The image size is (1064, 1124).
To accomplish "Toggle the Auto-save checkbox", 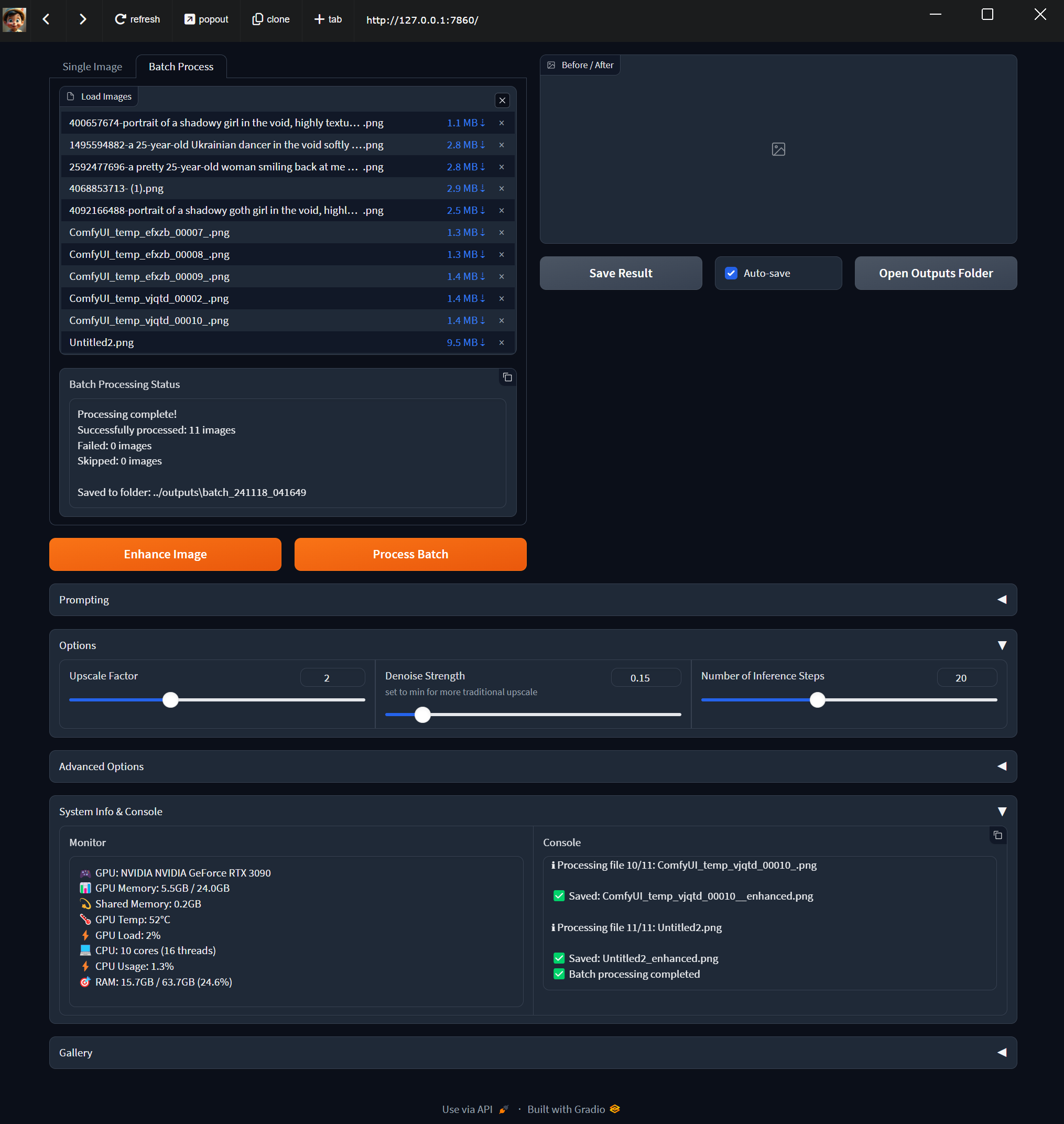I will [731, 273].
